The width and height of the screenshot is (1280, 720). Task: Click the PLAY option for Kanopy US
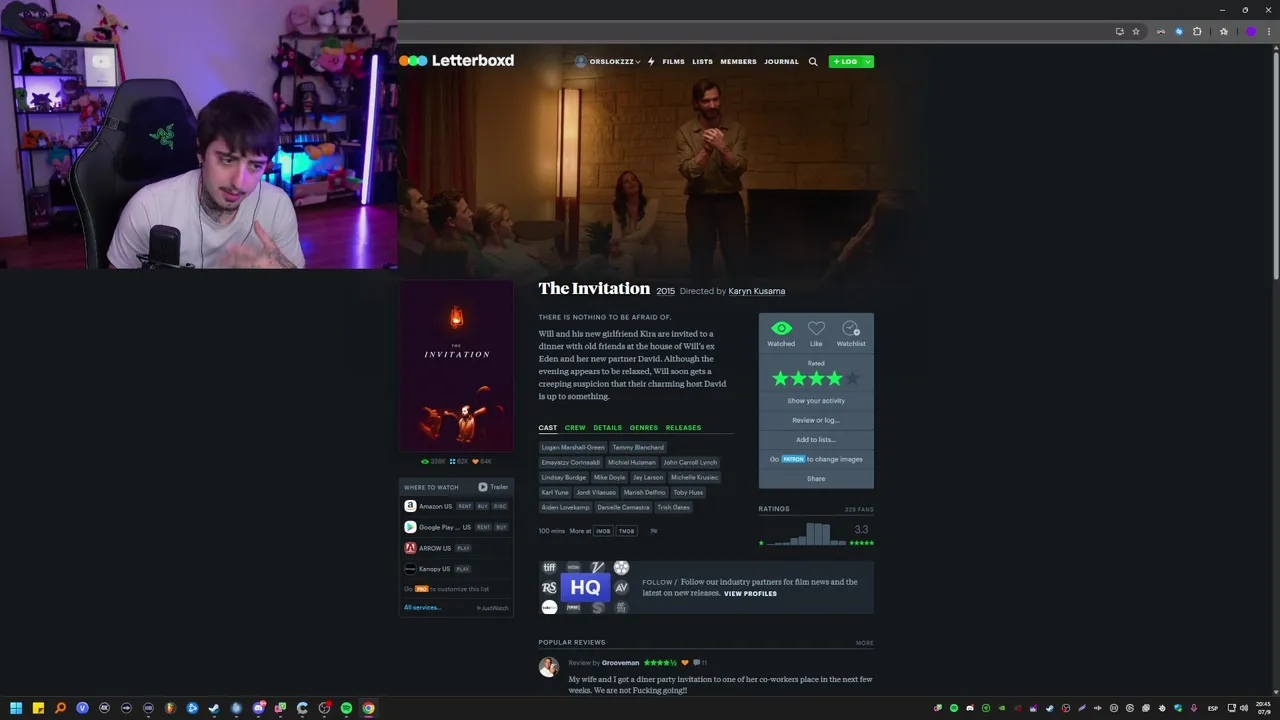pyautogui.click(x=463, y=569)
